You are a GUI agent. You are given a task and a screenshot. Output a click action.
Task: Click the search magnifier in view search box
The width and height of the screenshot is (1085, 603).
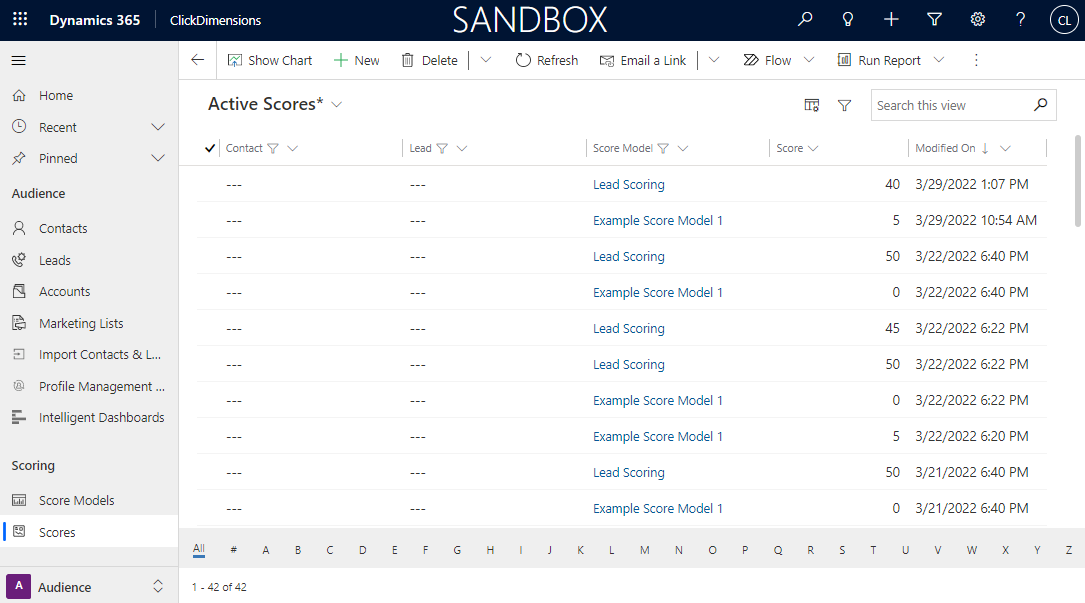tap(1041, 105)
